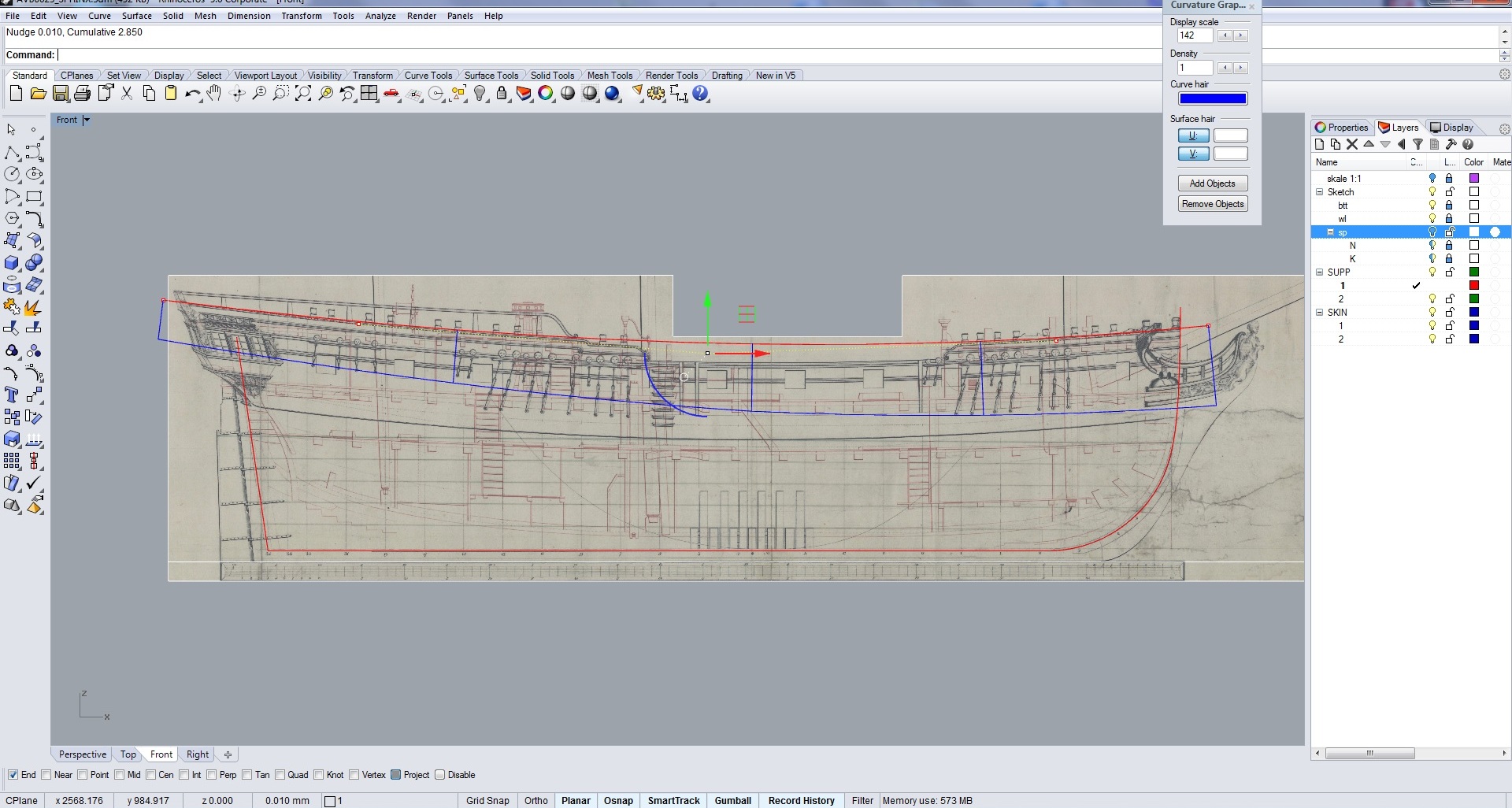1512x808 pixels.
Task: Enable the Near osnap checkbox
Action: click(x=46, y=775)
